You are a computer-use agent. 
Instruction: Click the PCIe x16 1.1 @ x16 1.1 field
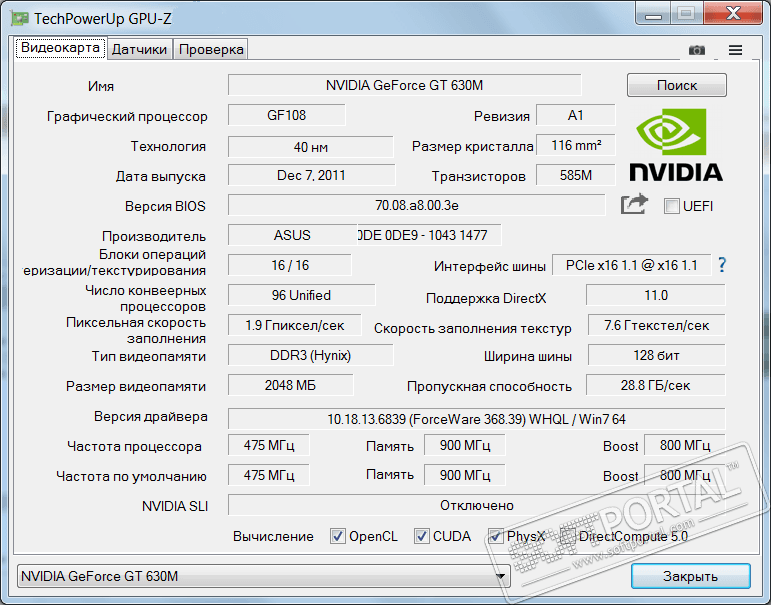(x=631, y=265)
